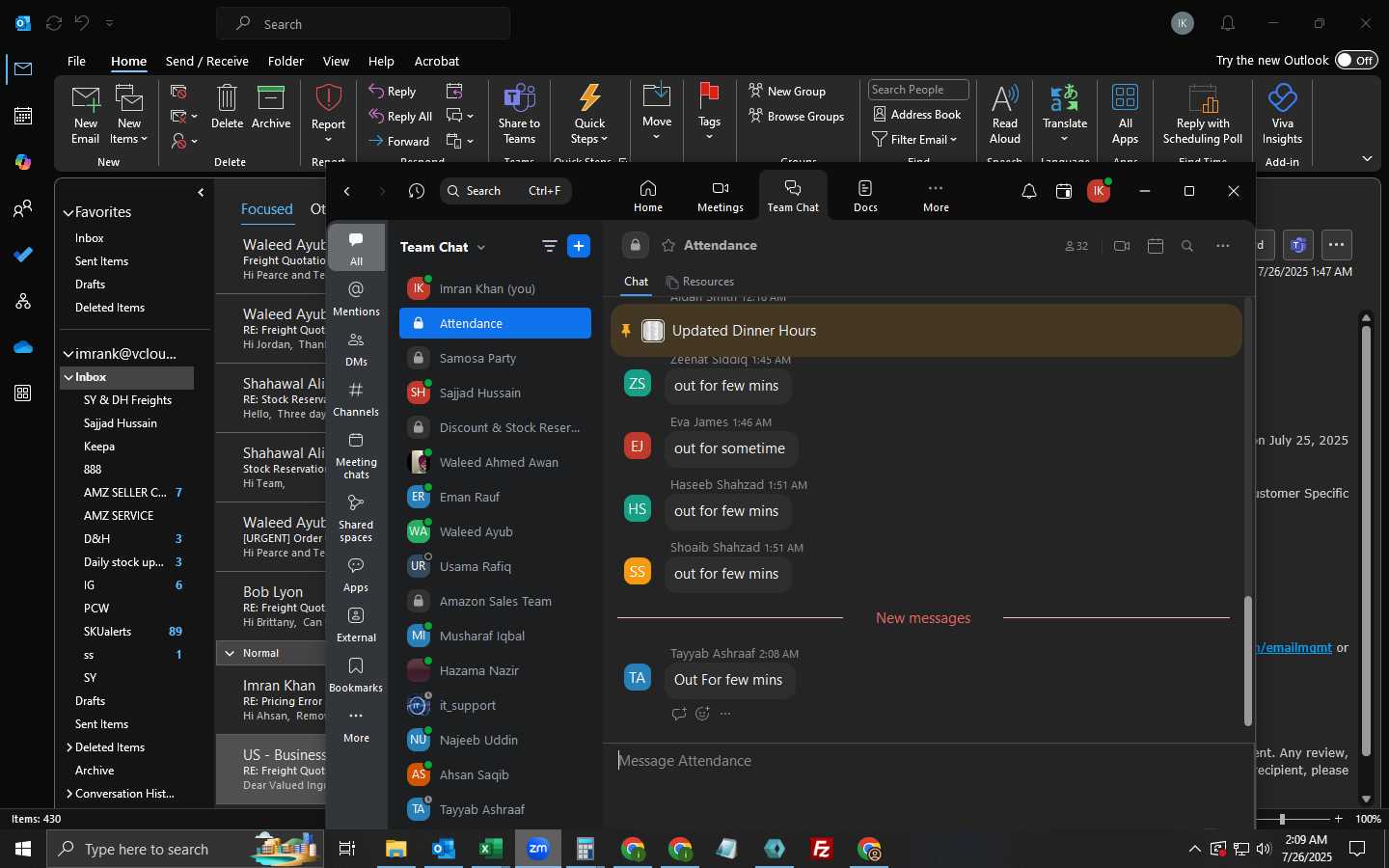This screenshot has width=1389, height=868.
Task: Collapse Normal message group
Action: [x=230, y=653]
